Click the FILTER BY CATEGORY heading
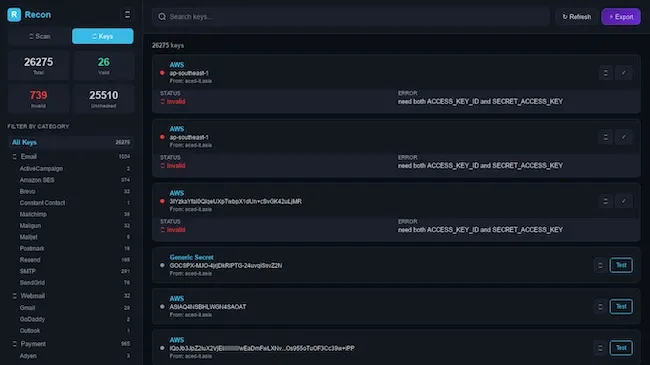Image resolution: width=650 pixels, height=365 pixels. coord(38,127)
